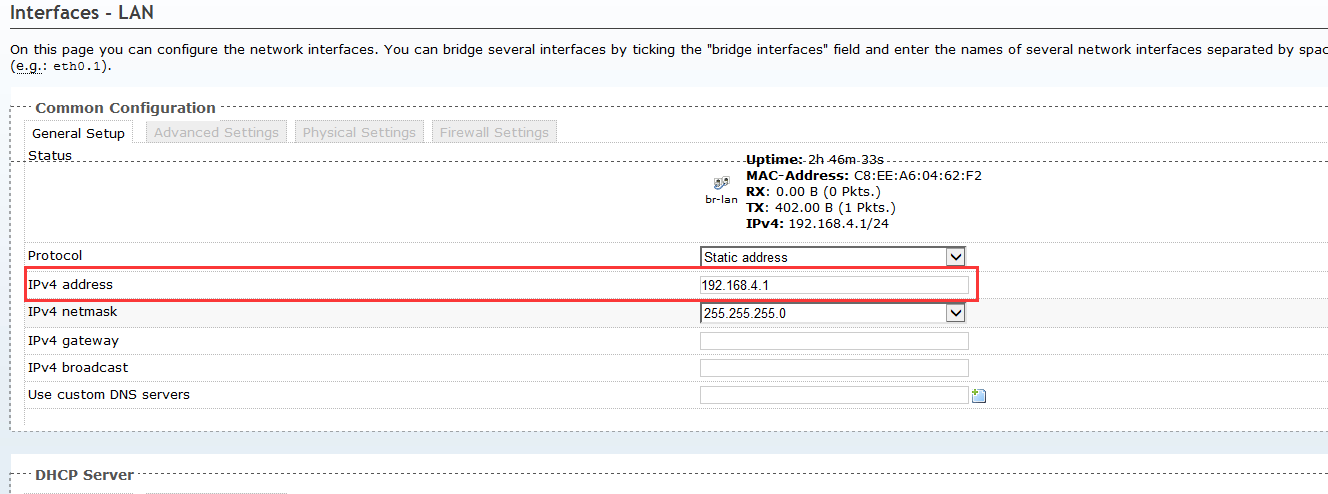Expand the IPv4 netmask dropdown

click(832, 313)
